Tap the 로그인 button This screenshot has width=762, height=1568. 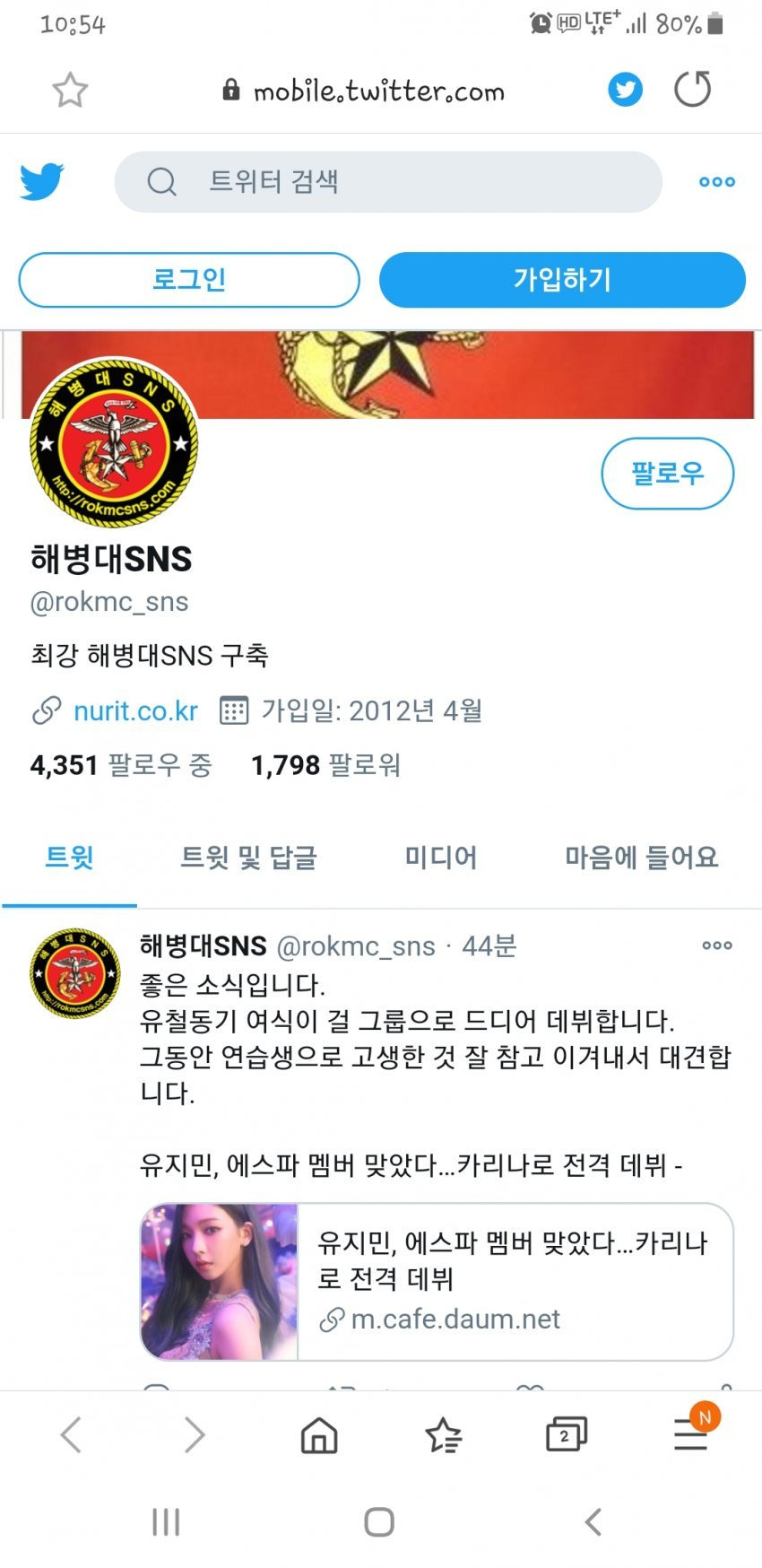189,280
